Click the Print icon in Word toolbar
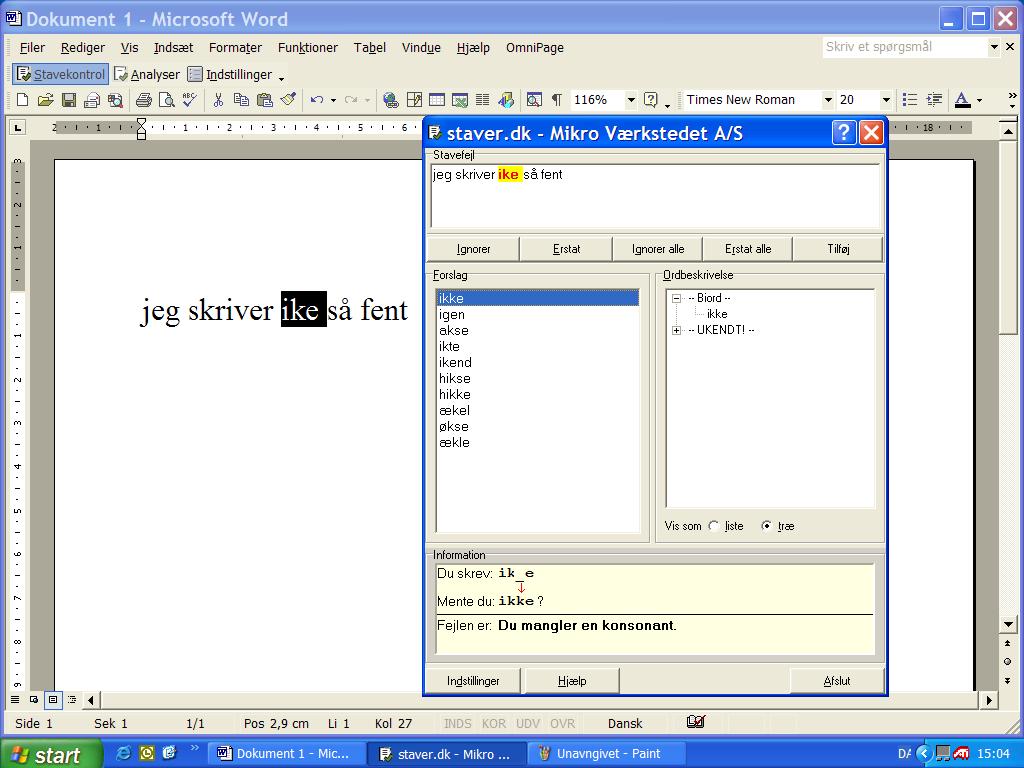Viewport: 1024px width, 768px height. coord(144,100)
